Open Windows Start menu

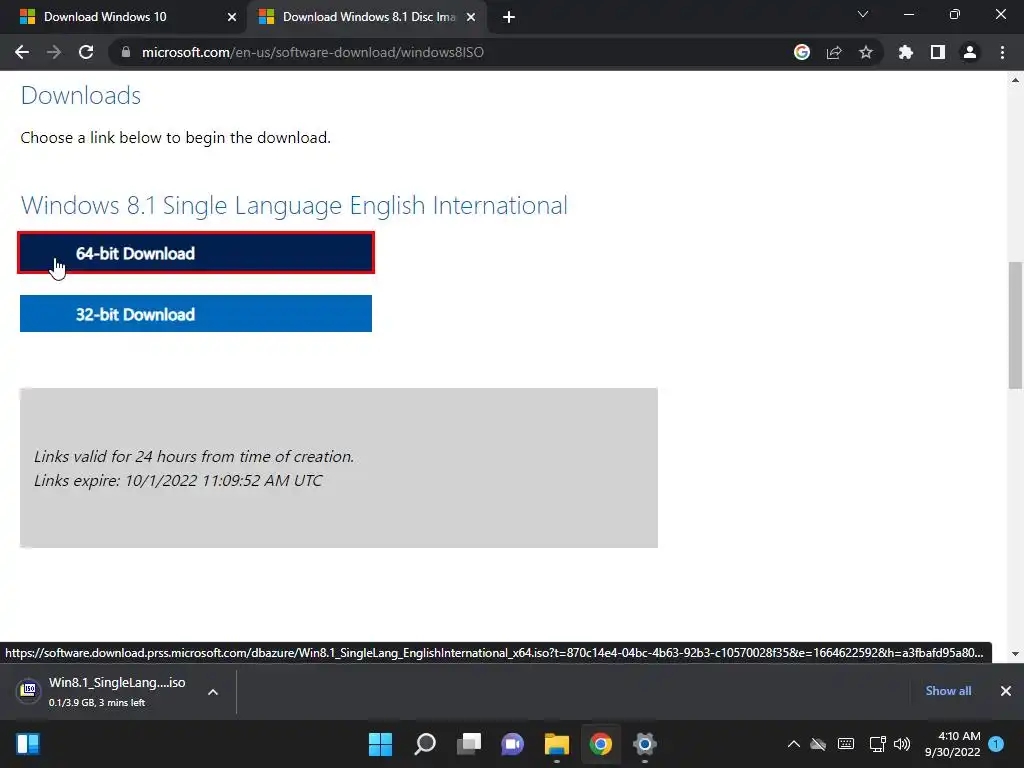(380, 744)
